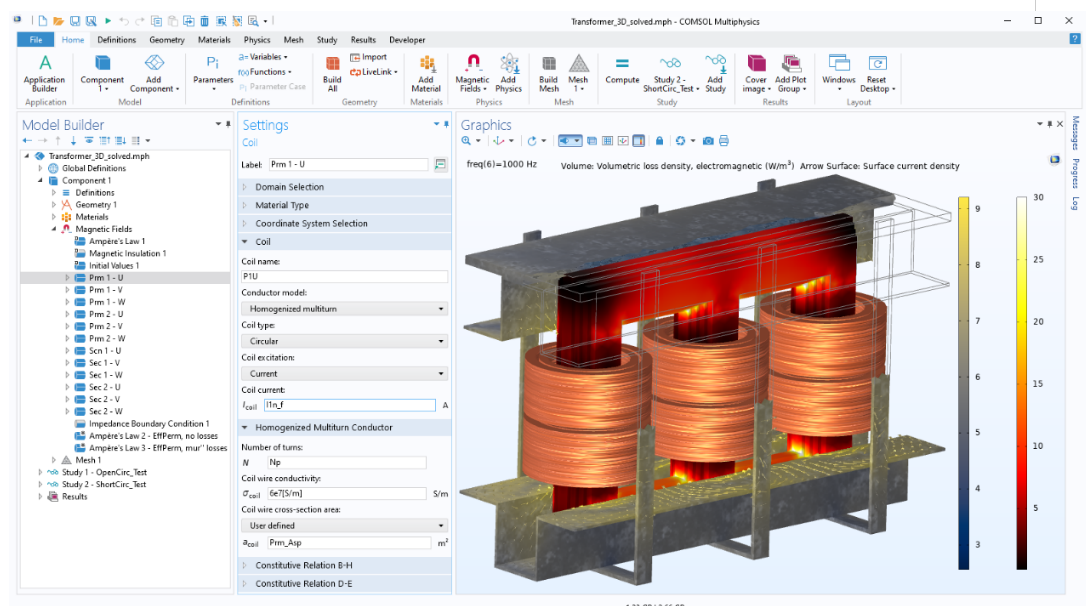Switch to the Developer ribbon tab
1086x606 pixels.
click(x=407, y=39)
